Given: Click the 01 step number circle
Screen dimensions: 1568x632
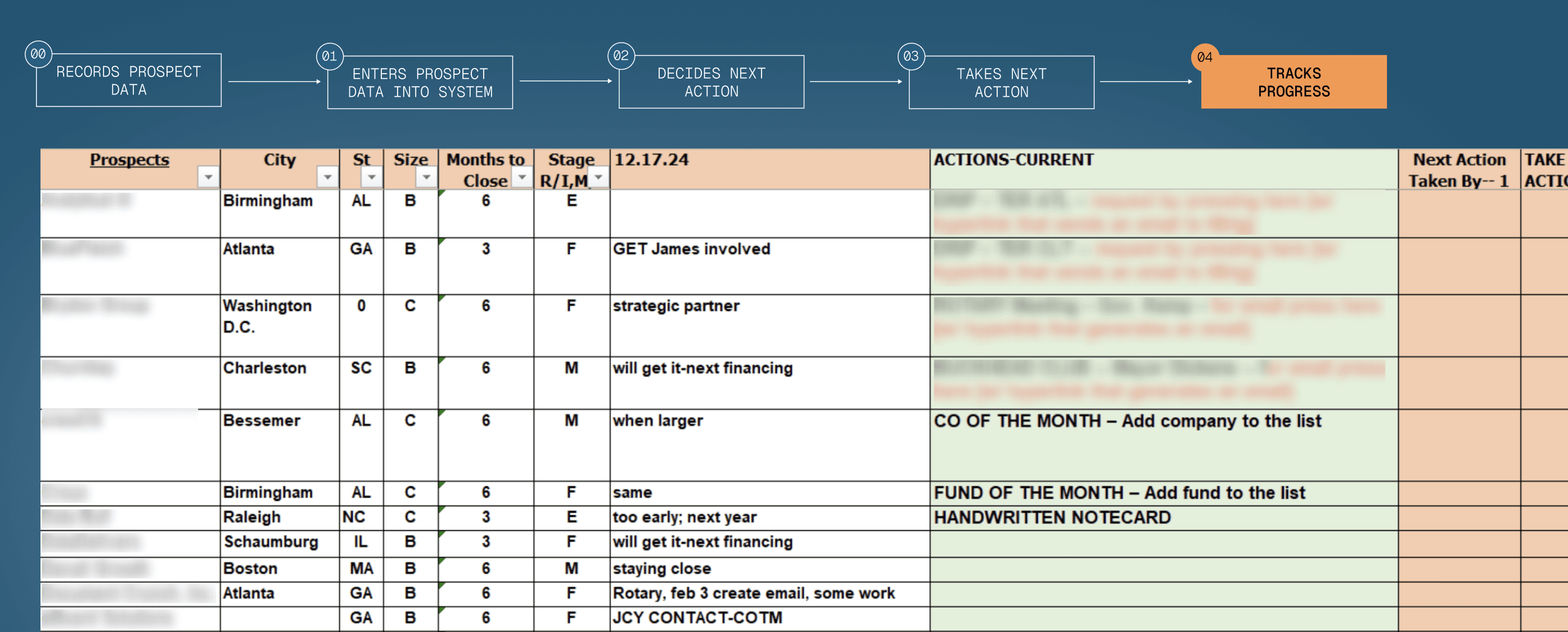Looking at the screenshot, I should (330, 56).
